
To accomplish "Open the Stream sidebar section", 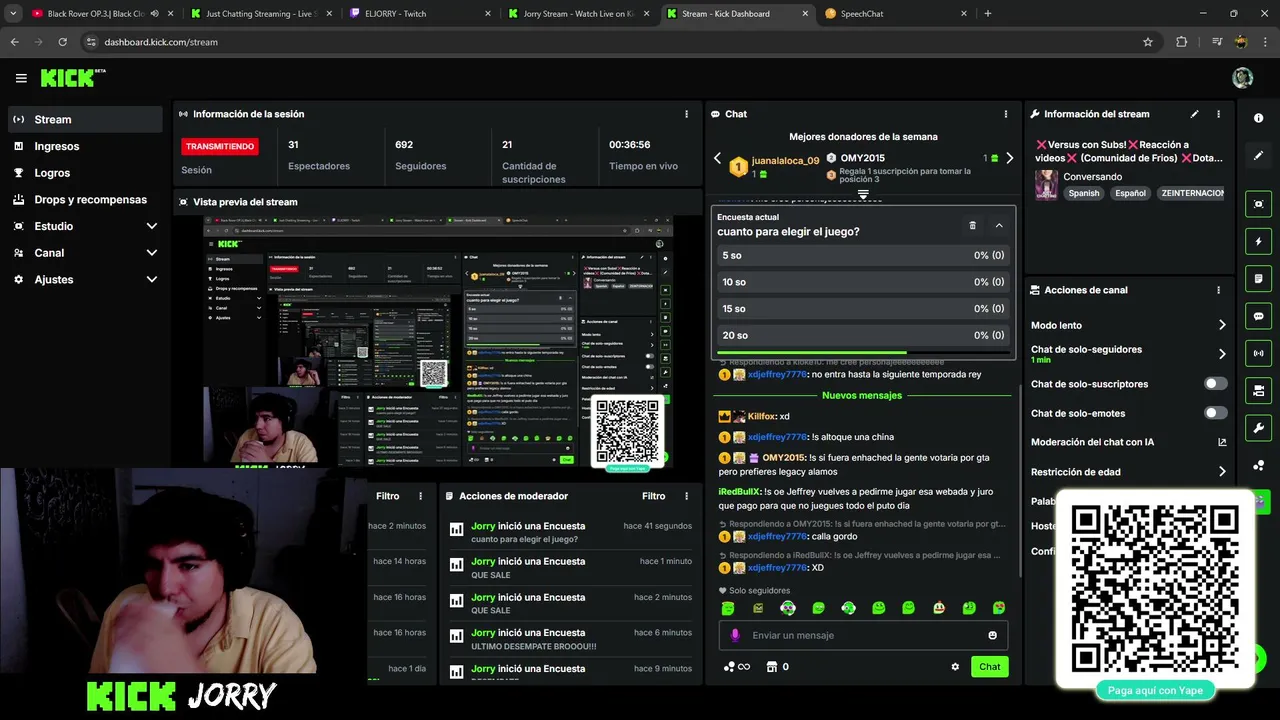I will pos(85,119).
